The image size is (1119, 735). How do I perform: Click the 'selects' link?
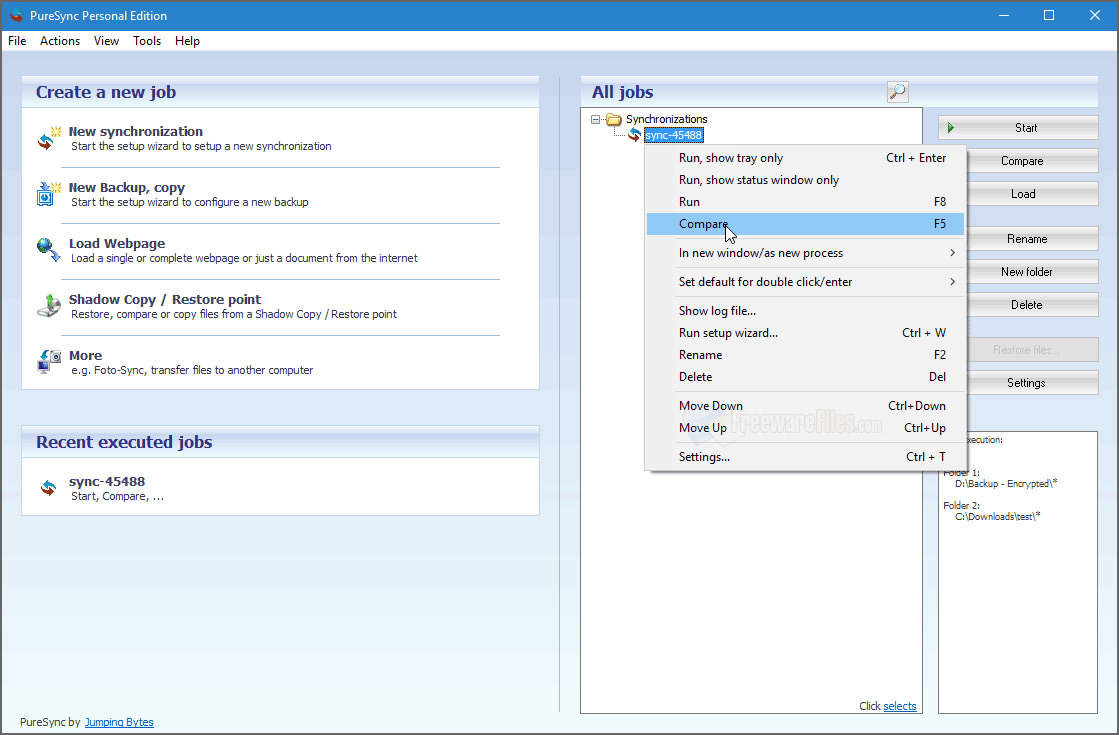click(900, 706)
